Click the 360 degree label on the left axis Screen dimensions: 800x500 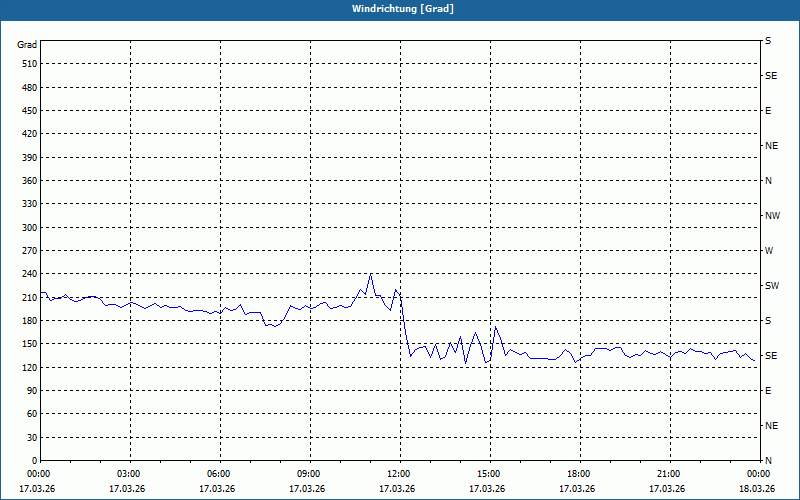click(x=27, y=181)
